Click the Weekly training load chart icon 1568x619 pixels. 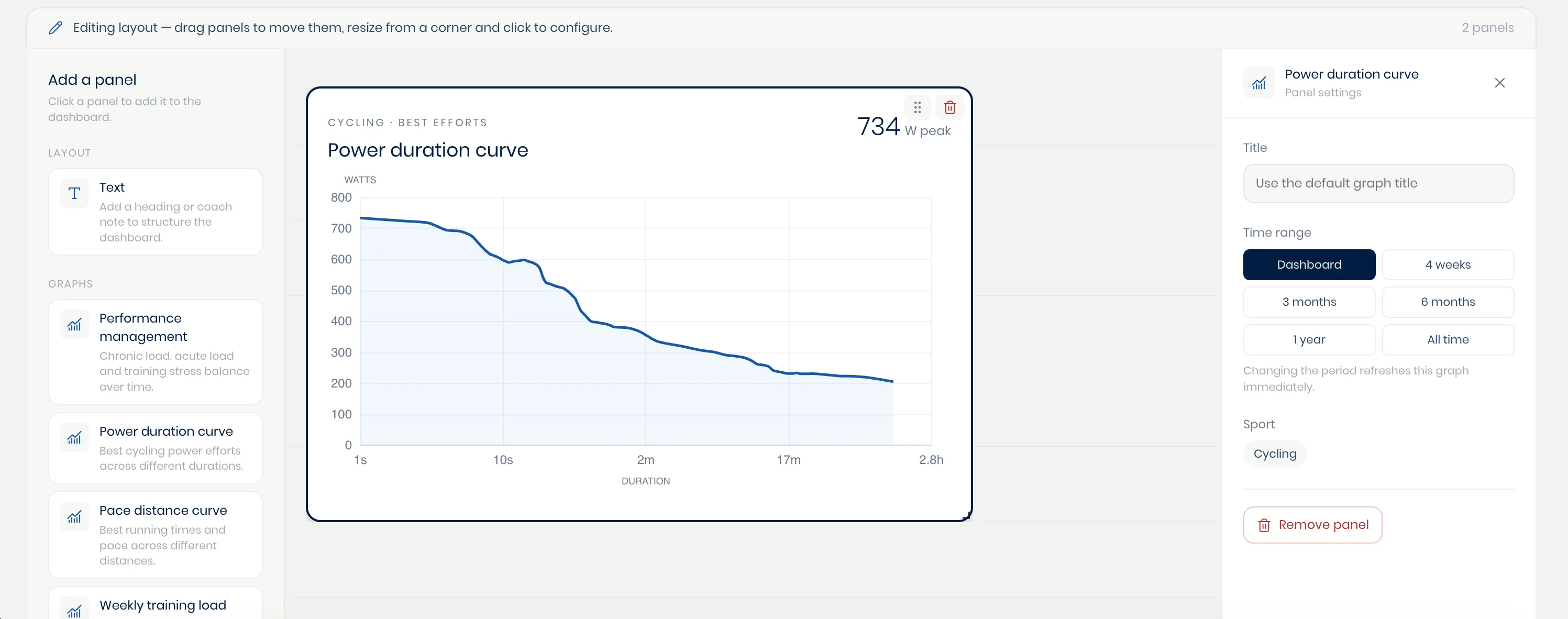tap(74, 611)
